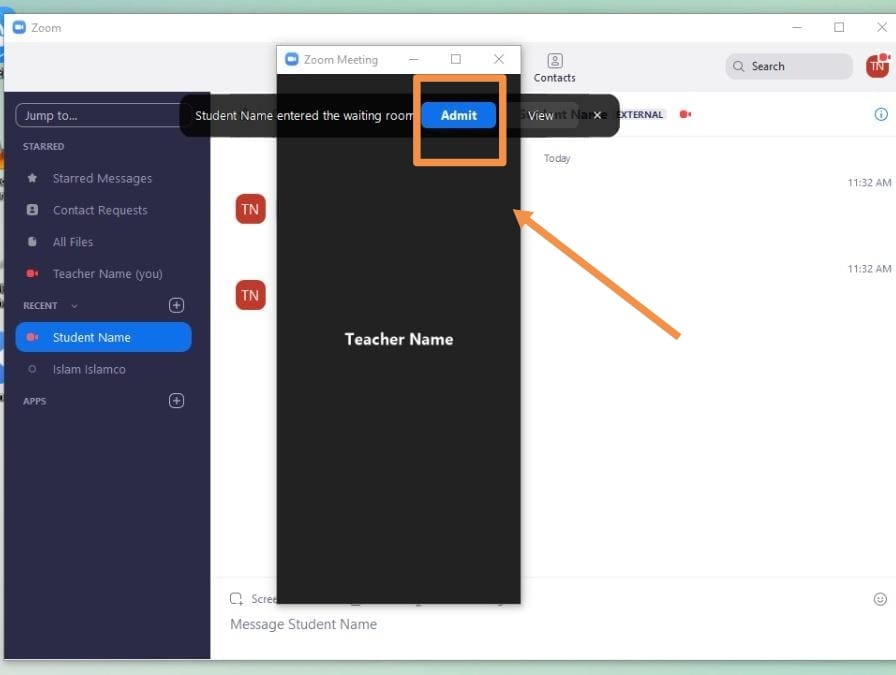
Task: Open the Contacts tab
Action: coord(554,68)
